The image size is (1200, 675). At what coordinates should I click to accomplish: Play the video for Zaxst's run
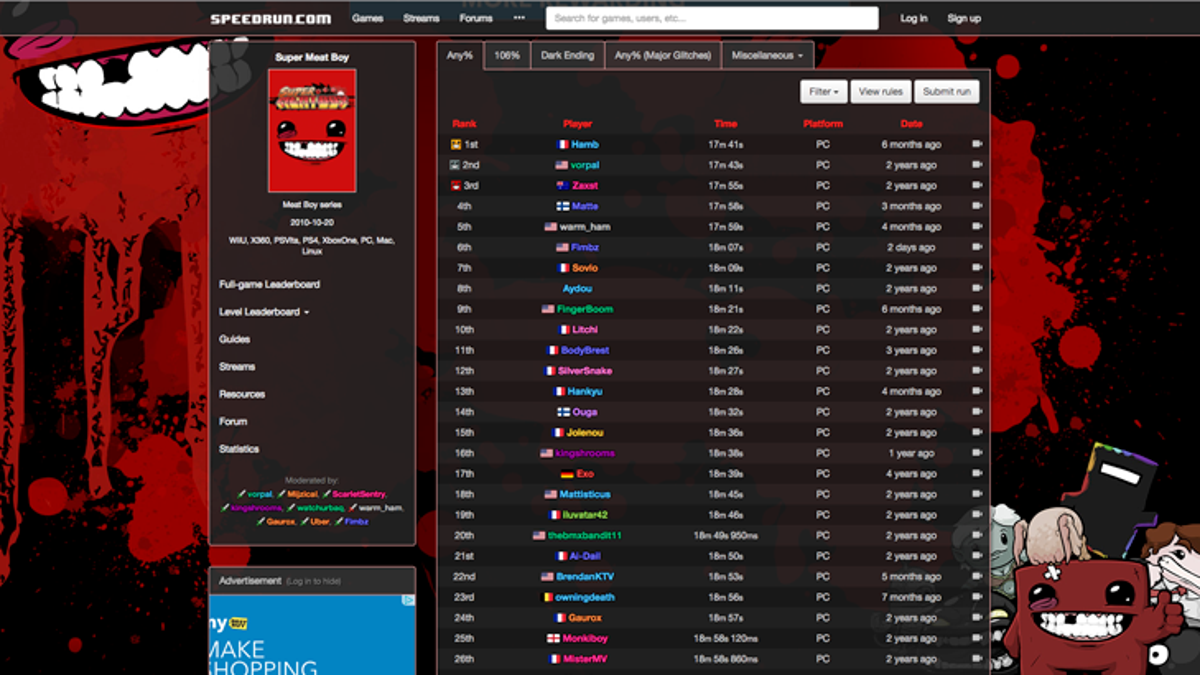tap(977, 185)
